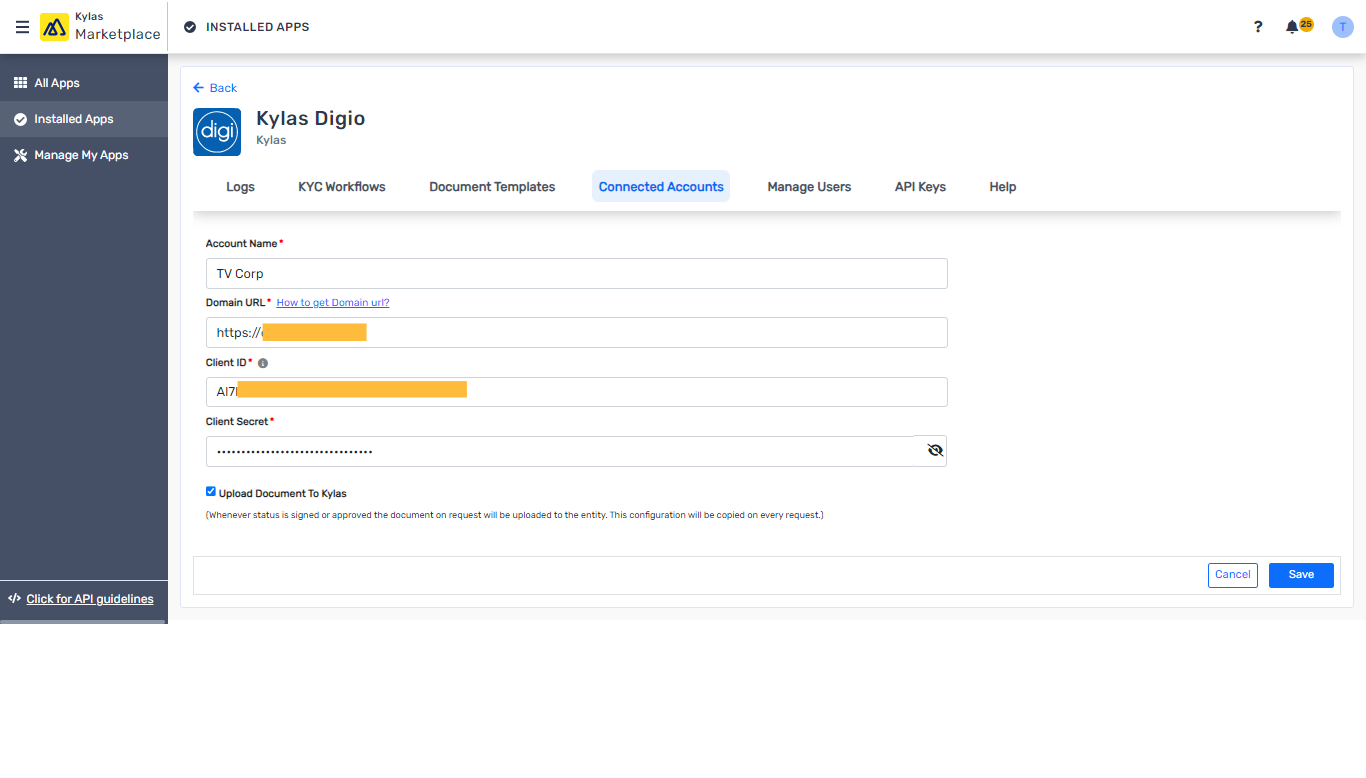1366x778 pixels.
Task: Click for API guidelines
Action: pos(90,598)
